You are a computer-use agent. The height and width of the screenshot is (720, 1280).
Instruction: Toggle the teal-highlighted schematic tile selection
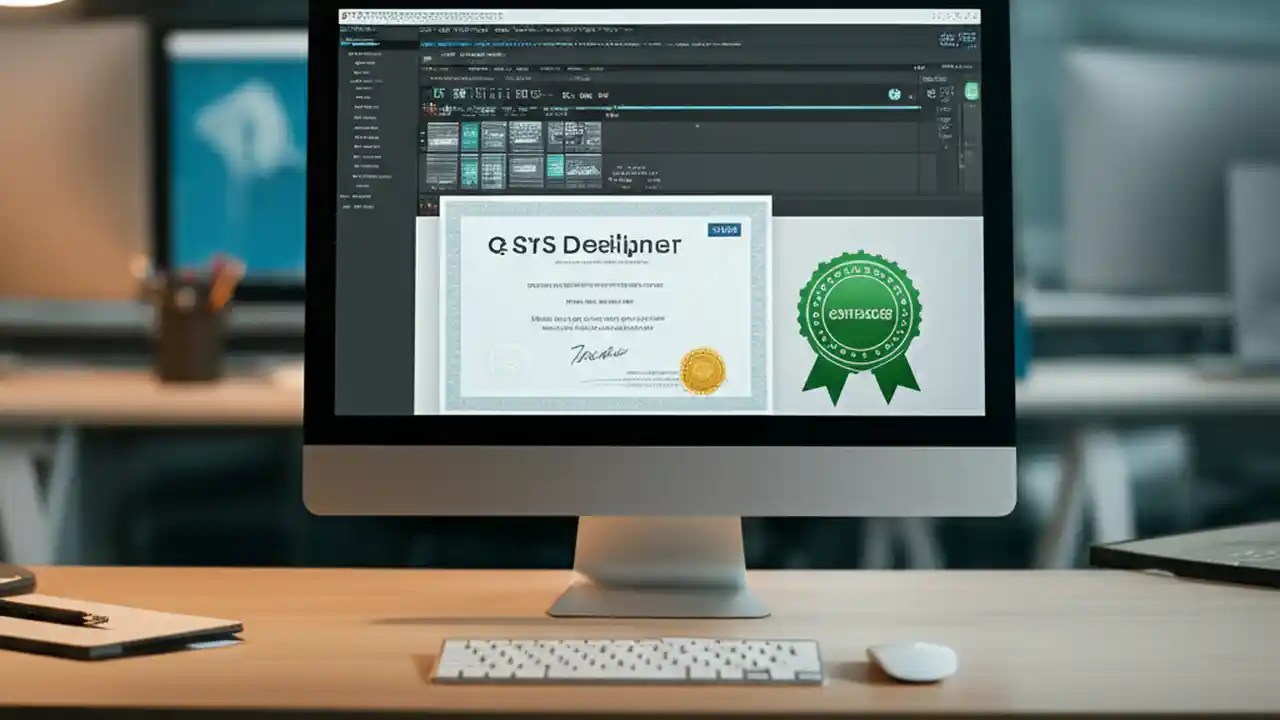(x=470, y=135)
